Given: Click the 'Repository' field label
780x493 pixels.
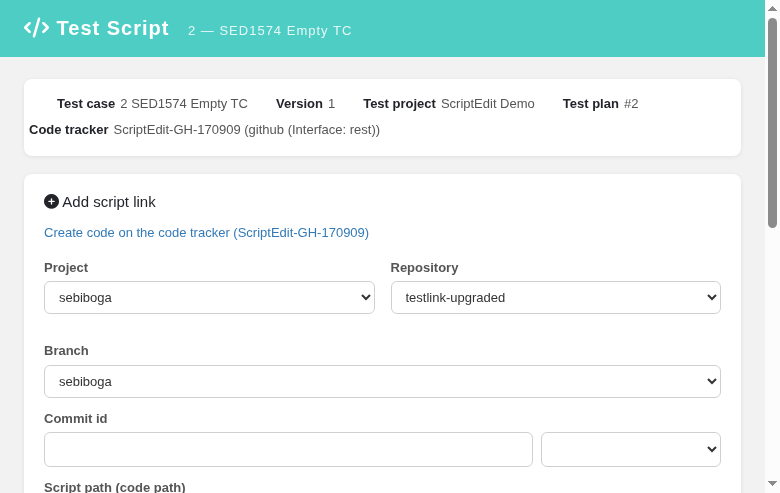Looking at the screenshot, I should 424,268.
